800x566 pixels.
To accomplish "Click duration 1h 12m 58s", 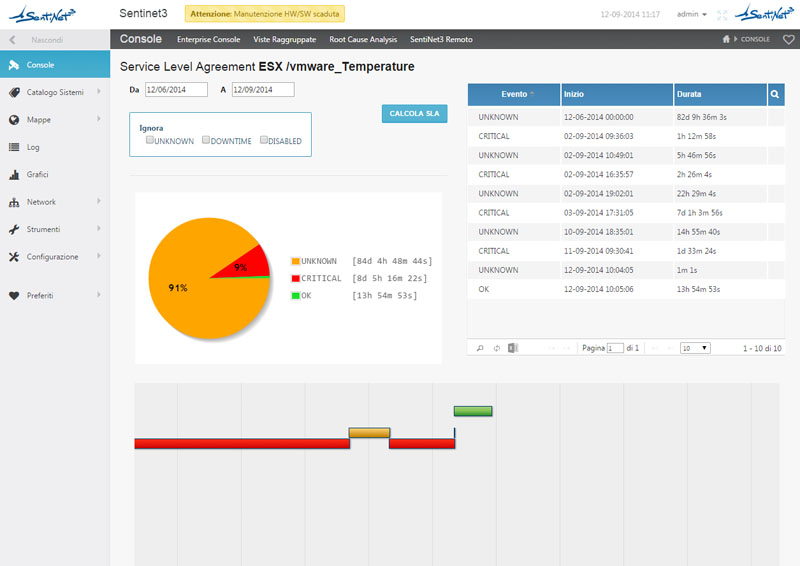I will (696, 136).
